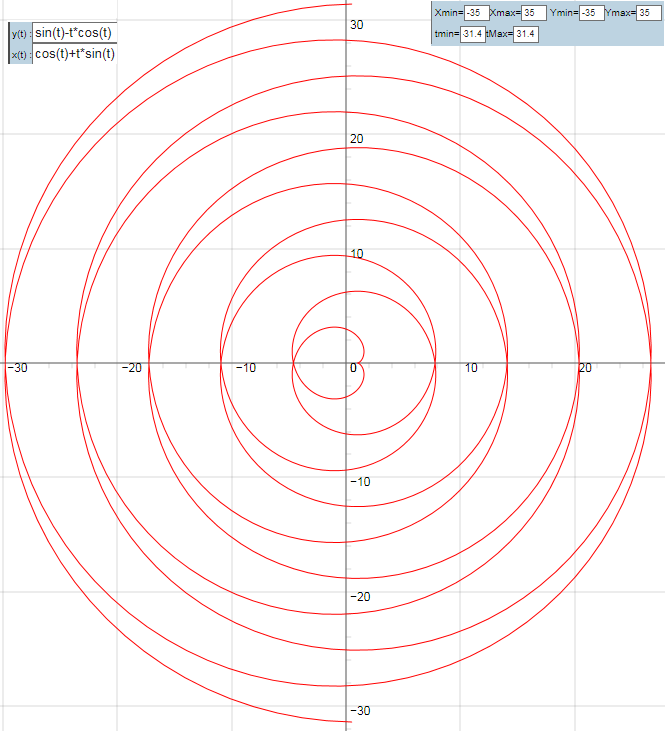Click the 30 label on vertical axis
Image resolution: width=665 pixels, height=731 pixels.
pyautogui.click(x=356, y=24)
